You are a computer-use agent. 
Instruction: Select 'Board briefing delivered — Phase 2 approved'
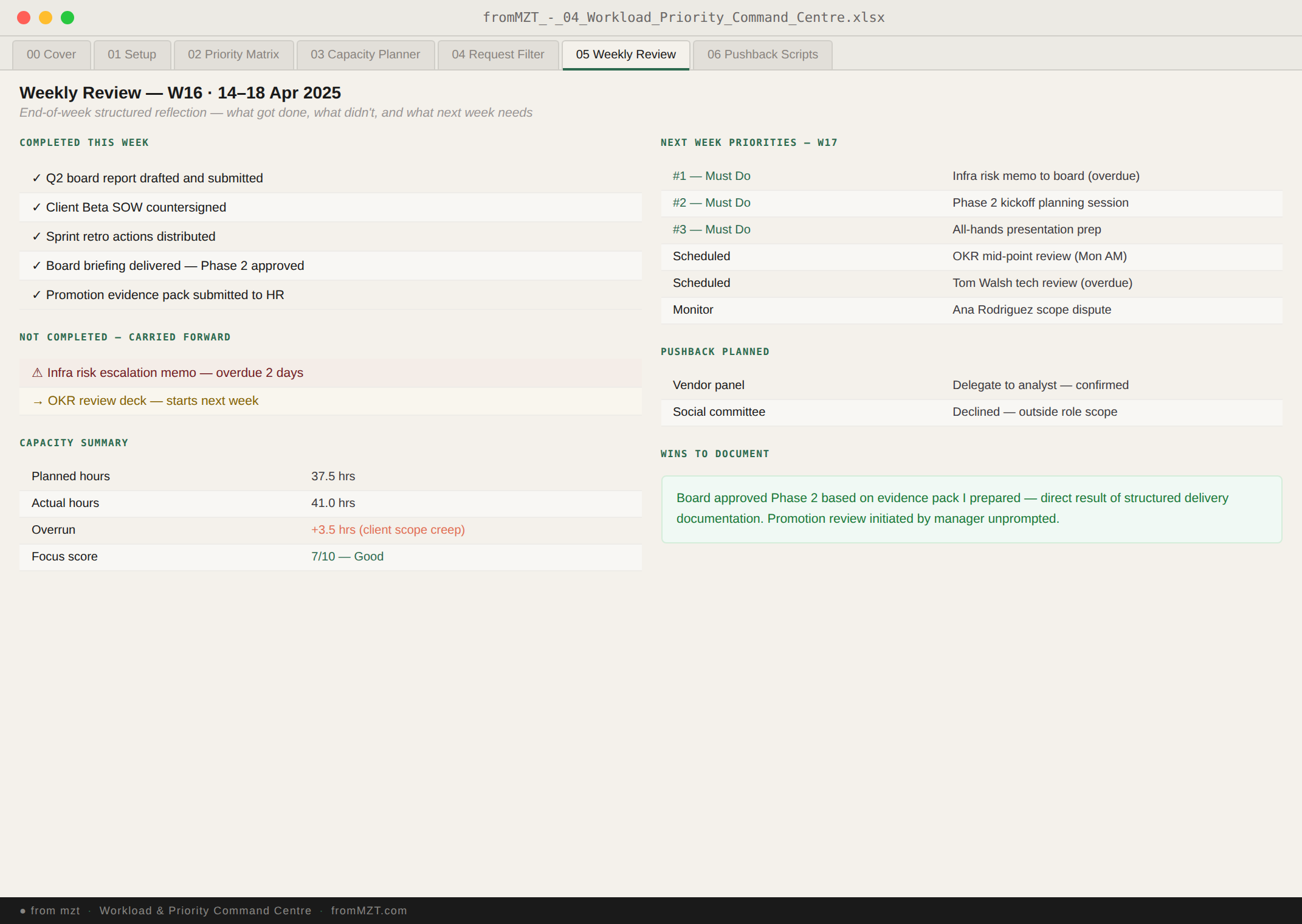pos(331,266)
